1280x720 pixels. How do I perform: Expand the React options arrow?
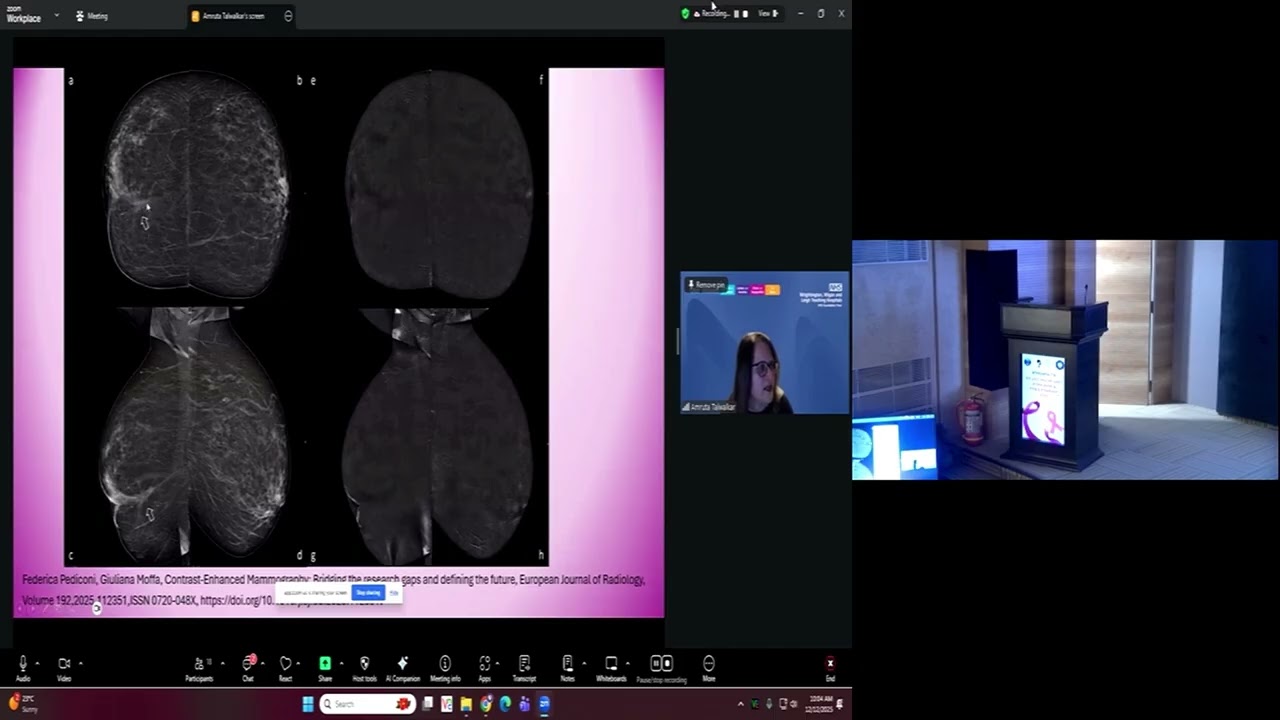tap(297, 663)
